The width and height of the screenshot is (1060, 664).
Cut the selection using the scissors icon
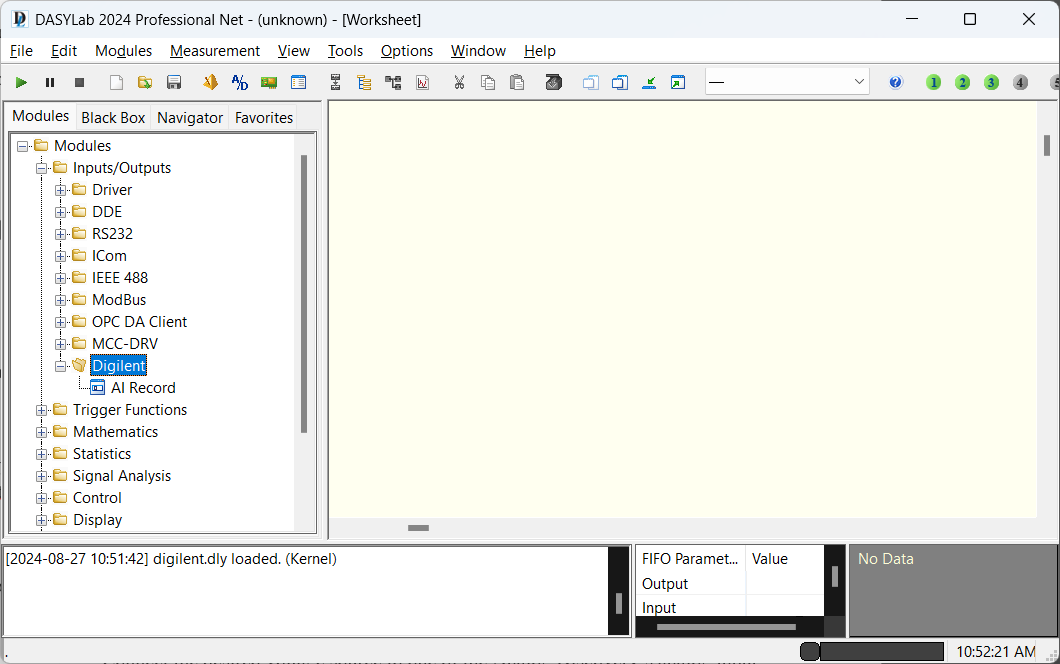[459, 82]
